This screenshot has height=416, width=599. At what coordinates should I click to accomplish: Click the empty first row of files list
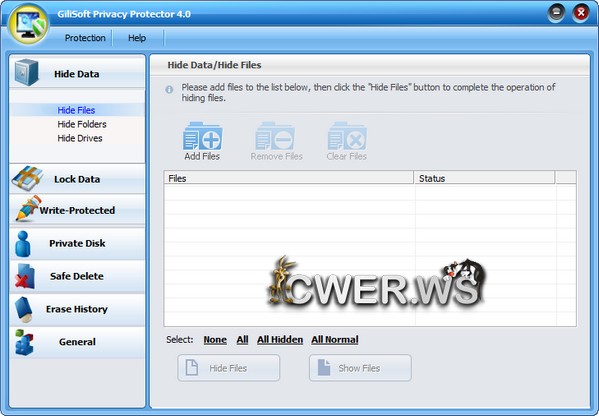[x=370, y=193]
